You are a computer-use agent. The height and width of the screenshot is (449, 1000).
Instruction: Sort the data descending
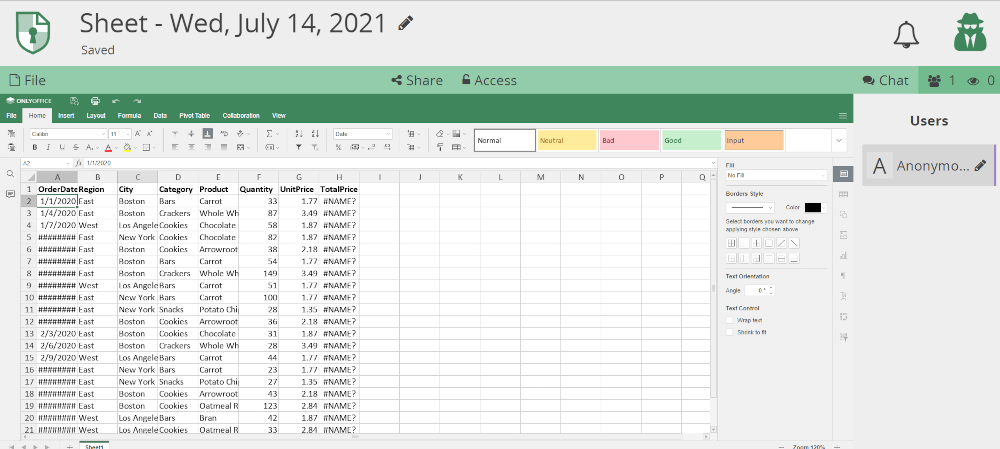pos(314,134)
